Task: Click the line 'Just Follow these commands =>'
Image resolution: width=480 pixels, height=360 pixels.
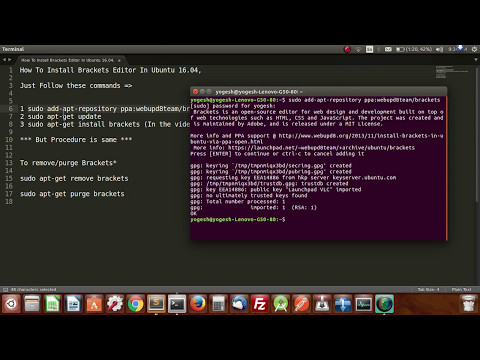Action: click(76, 86)
